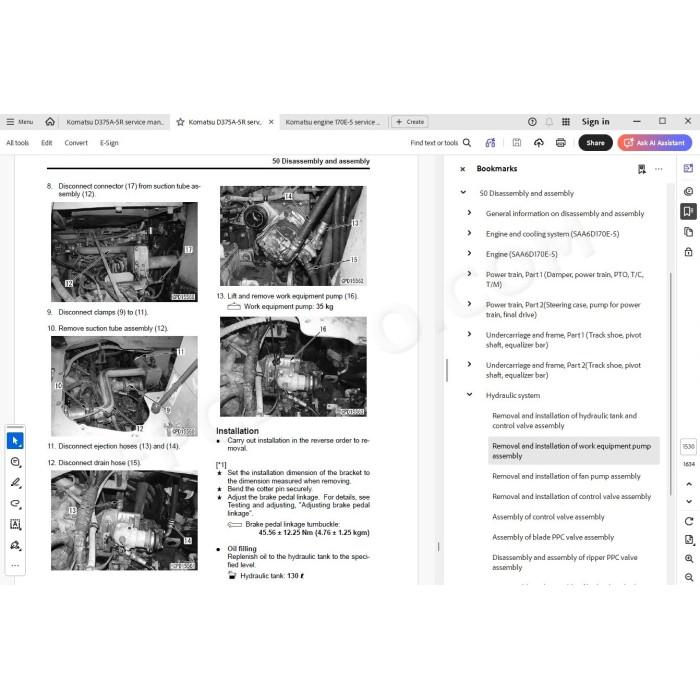Click the Bookmarks panel vertical scrollbar
700x700 pixels.
[x=671, y=384]
